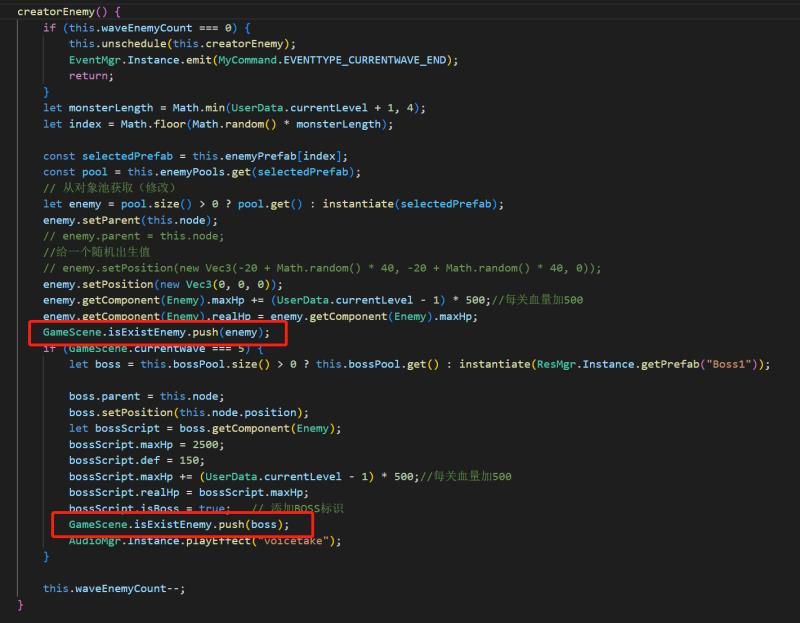The width and height of the screenshot is (800, 623).
Task: Click the 'const selectedPrefab = this.enemyPrefab[index]' line
Action: click(x=195, y=156)
